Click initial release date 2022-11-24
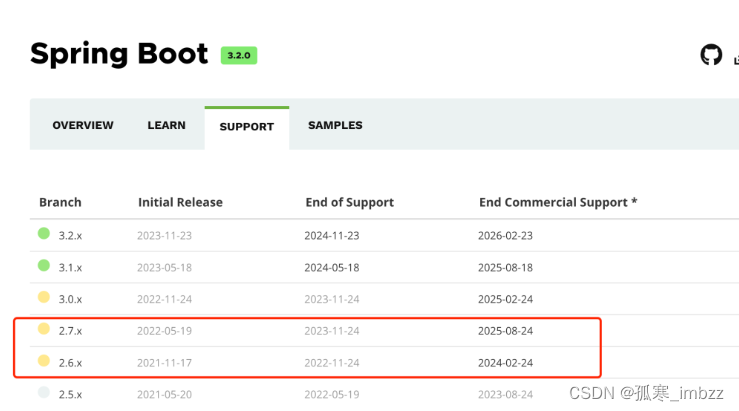Screen dimensions: 739x411 click(x=164, y=299)
